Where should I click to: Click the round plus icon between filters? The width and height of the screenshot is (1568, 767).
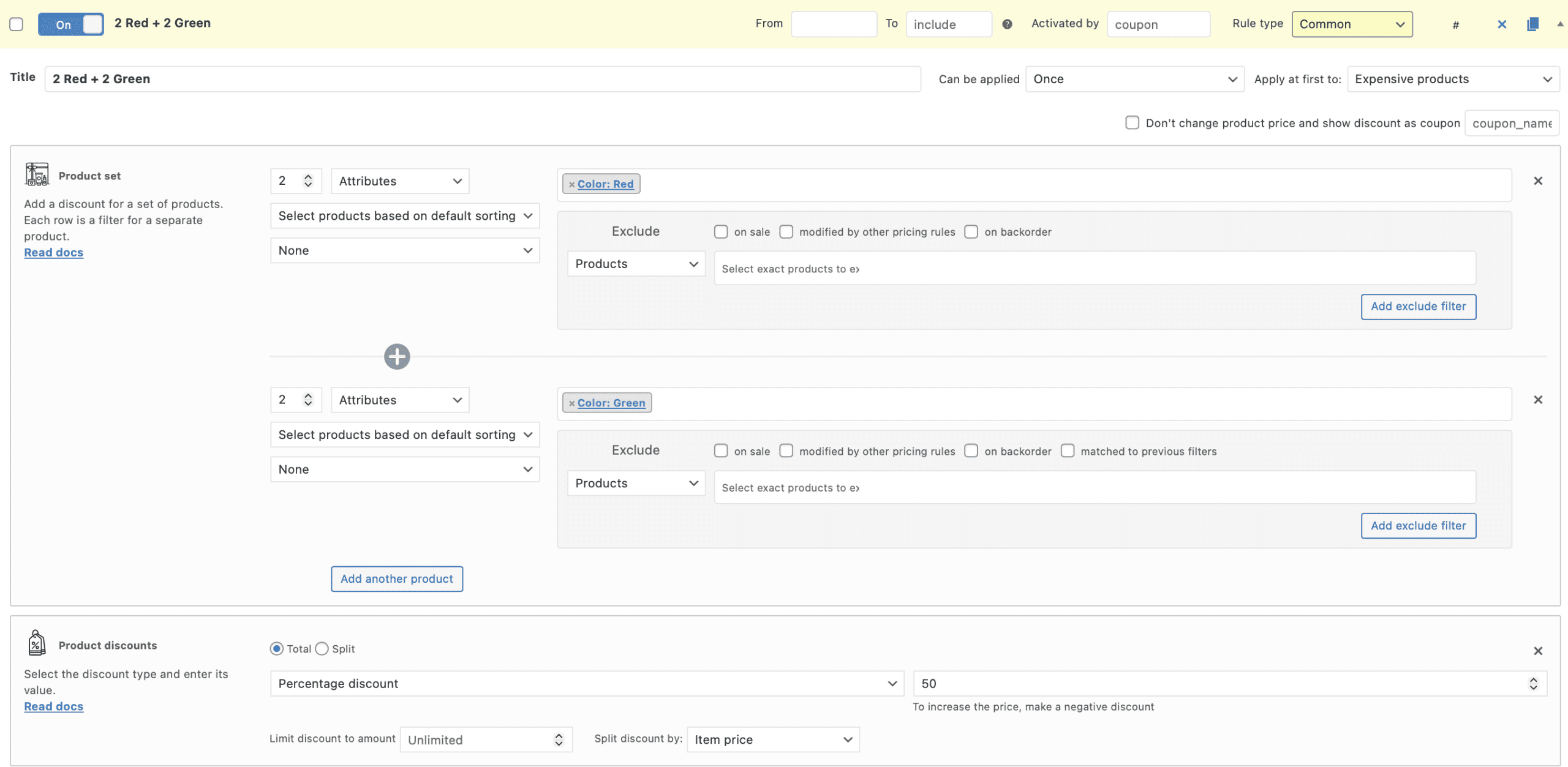point(397,356)
